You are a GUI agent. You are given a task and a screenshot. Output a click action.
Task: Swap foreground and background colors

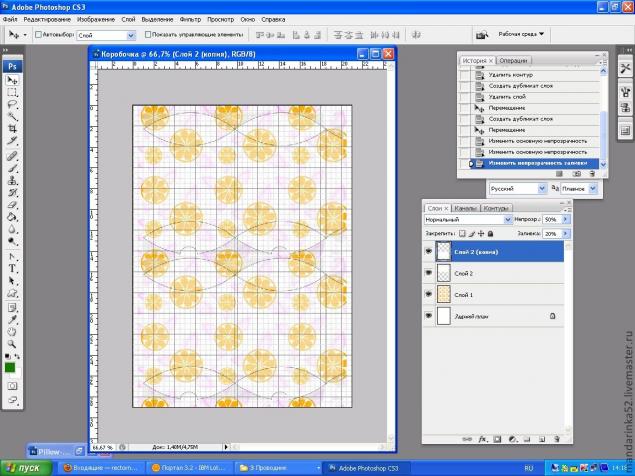(17, 356)
